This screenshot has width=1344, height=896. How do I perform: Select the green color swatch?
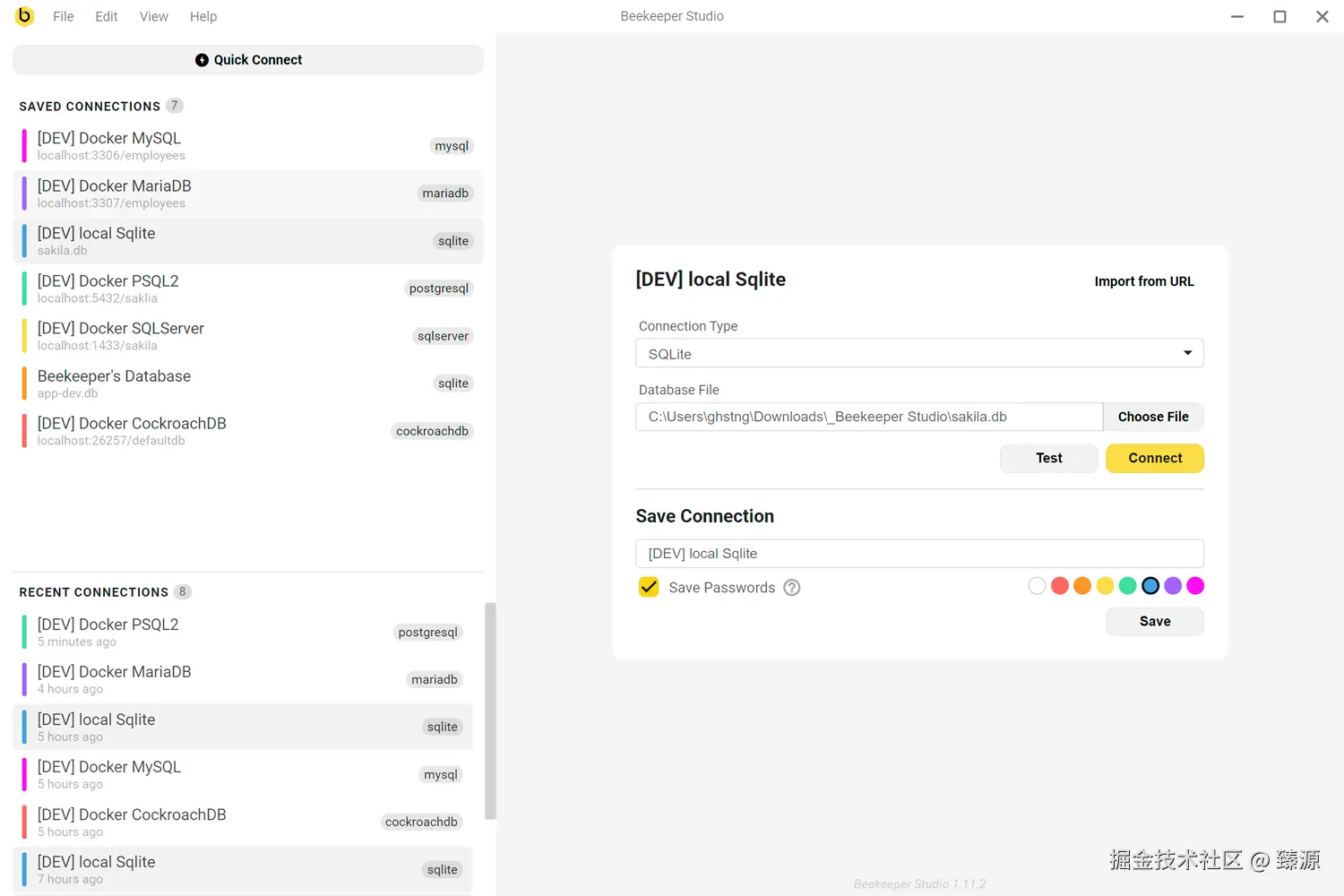point(1128,586)
